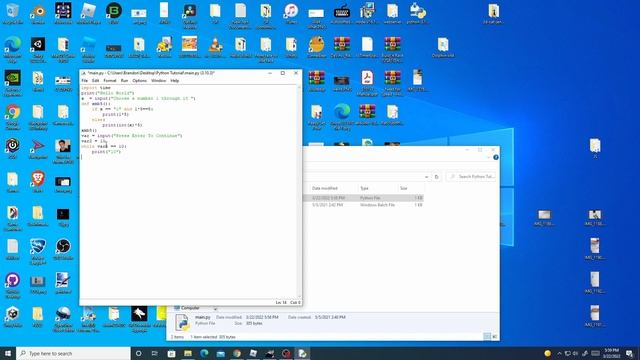Select the Unity Hub desktop shortcut
Screen dimensions: 640x360
tap(38, 48)
